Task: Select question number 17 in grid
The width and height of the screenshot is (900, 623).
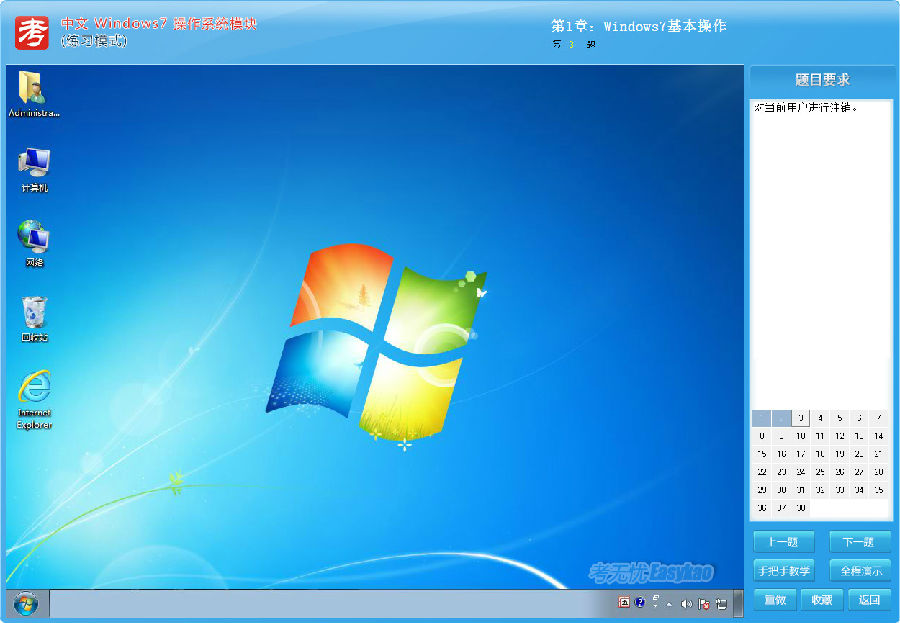Action: (x=801, y=454)
